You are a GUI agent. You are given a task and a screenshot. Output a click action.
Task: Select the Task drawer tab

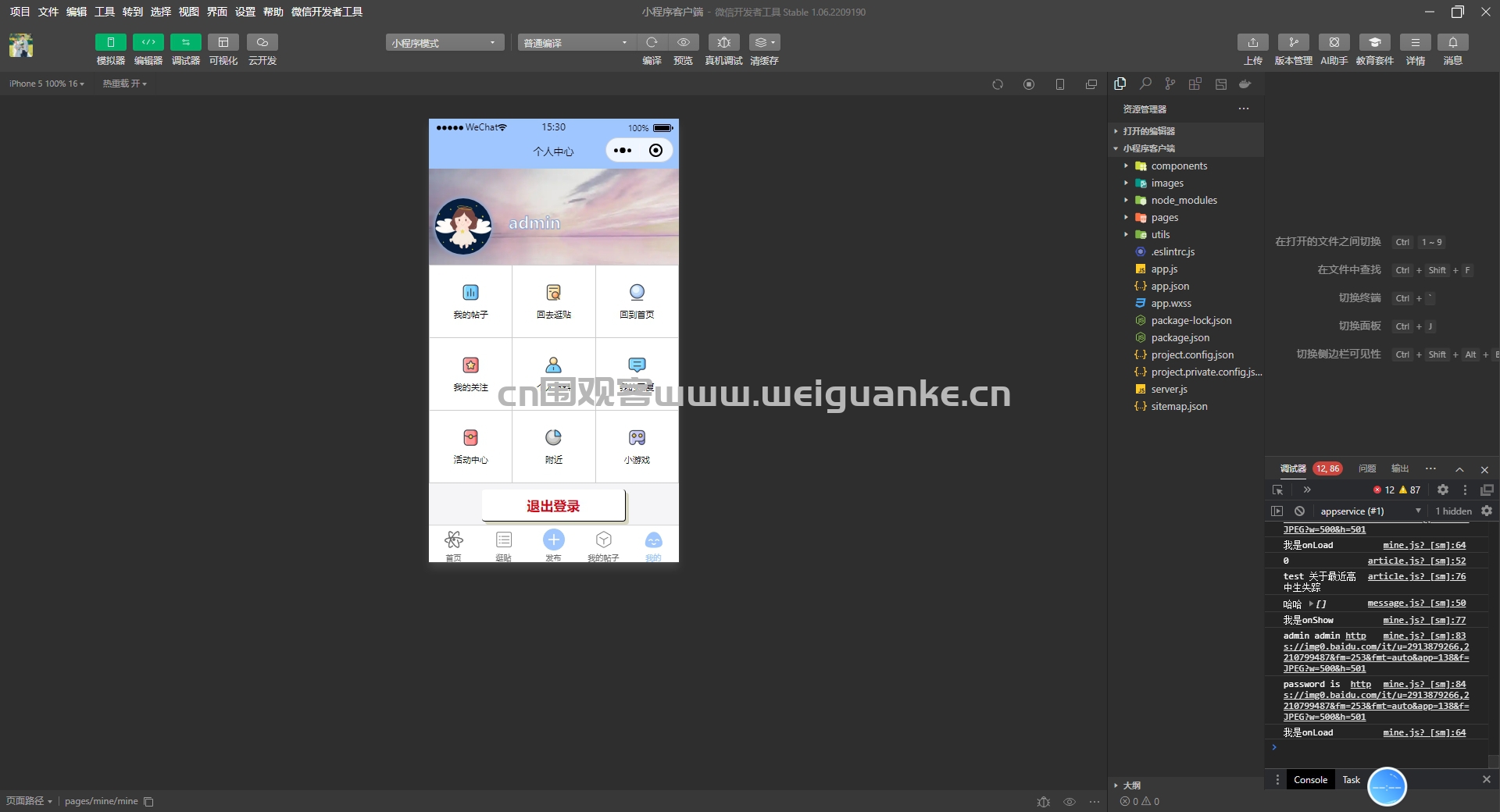coord(1351,779)
